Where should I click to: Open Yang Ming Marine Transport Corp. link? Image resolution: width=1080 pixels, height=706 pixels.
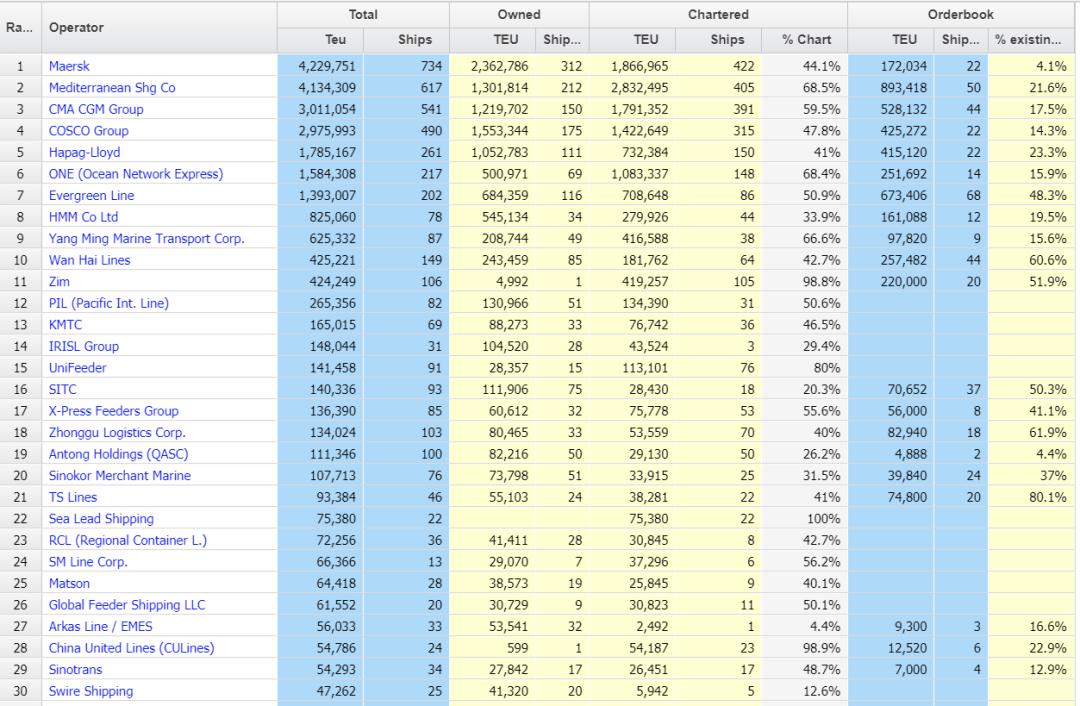click(147, 238)
